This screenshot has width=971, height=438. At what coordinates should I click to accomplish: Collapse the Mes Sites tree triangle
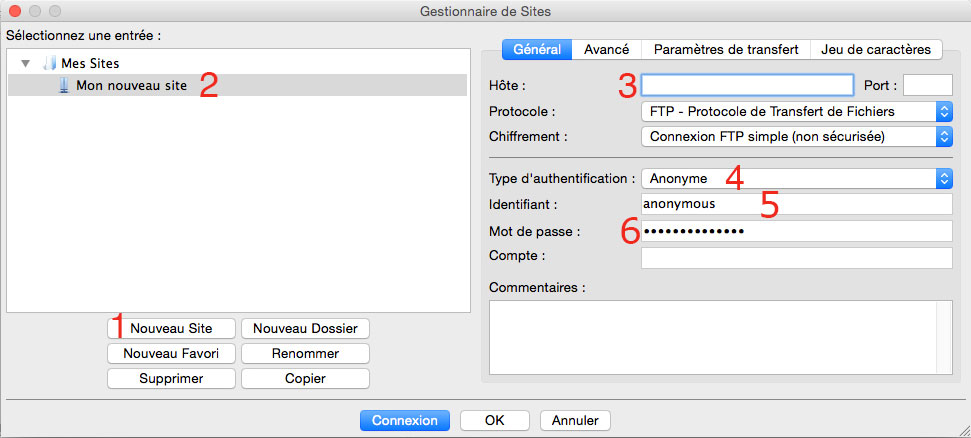pyautogui.click(x=25, y=63)
